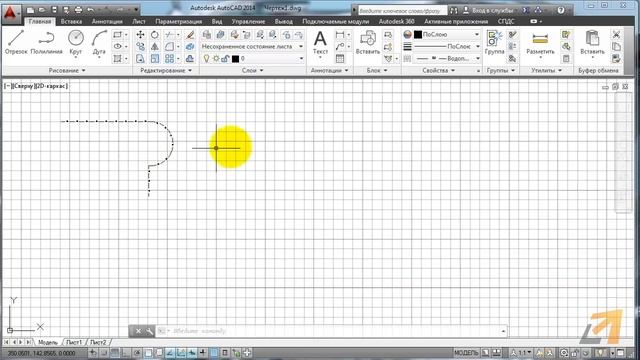Expand the Свойства panel

438,71
